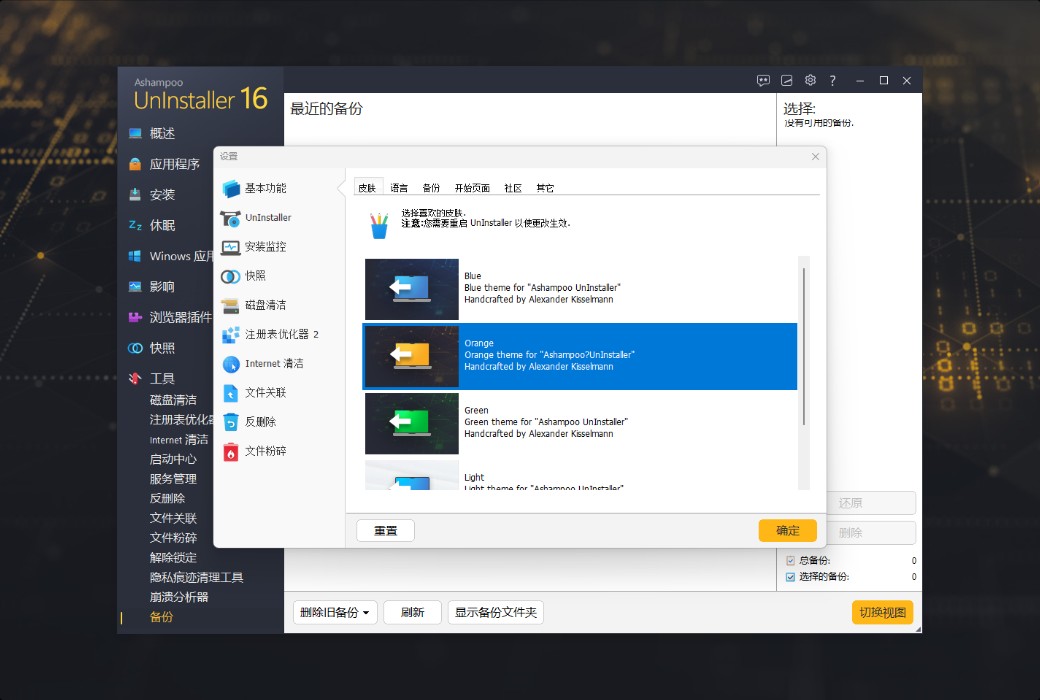Switch to the 开始页面 tab
The image size is (1040, 700).
click(472, 188)
